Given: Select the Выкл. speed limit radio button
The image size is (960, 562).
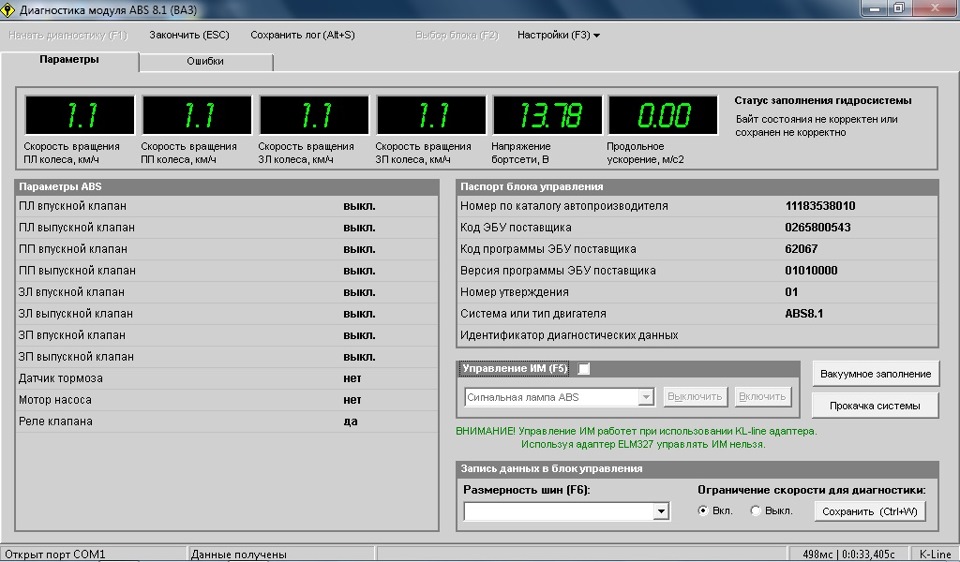Looking at the screenshot, I should 757,511.
